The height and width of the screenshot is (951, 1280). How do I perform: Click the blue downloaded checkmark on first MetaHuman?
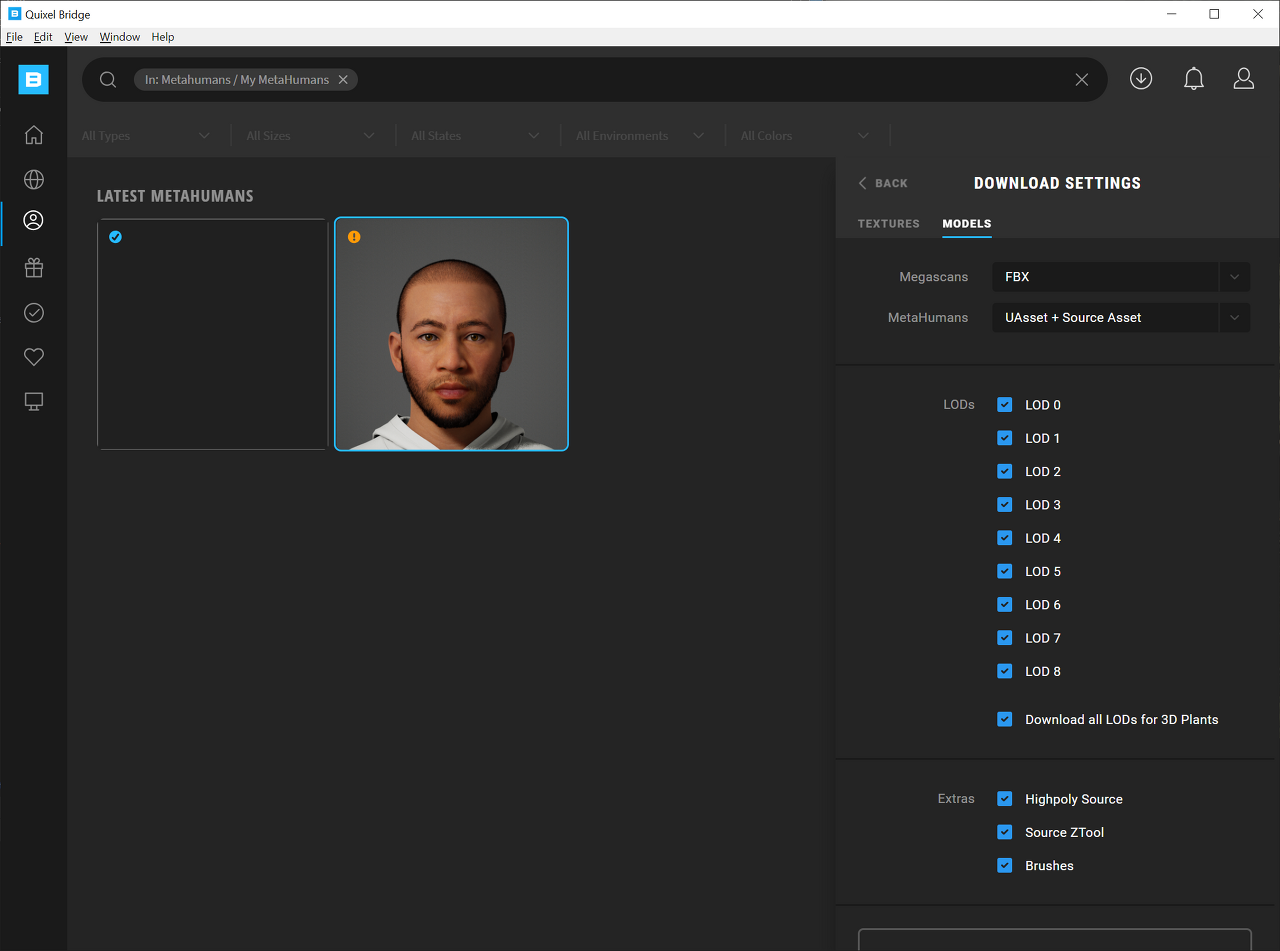[115, 237]
